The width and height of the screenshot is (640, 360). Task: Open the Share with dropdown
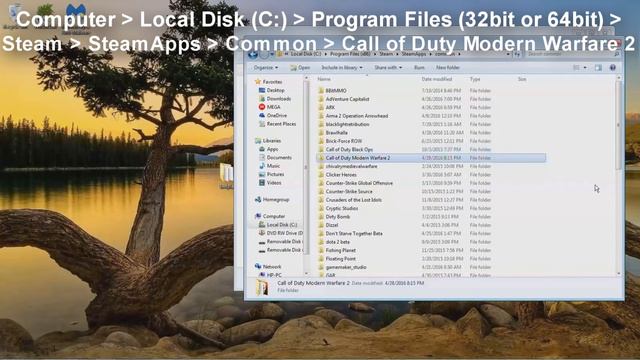(388, 68)
